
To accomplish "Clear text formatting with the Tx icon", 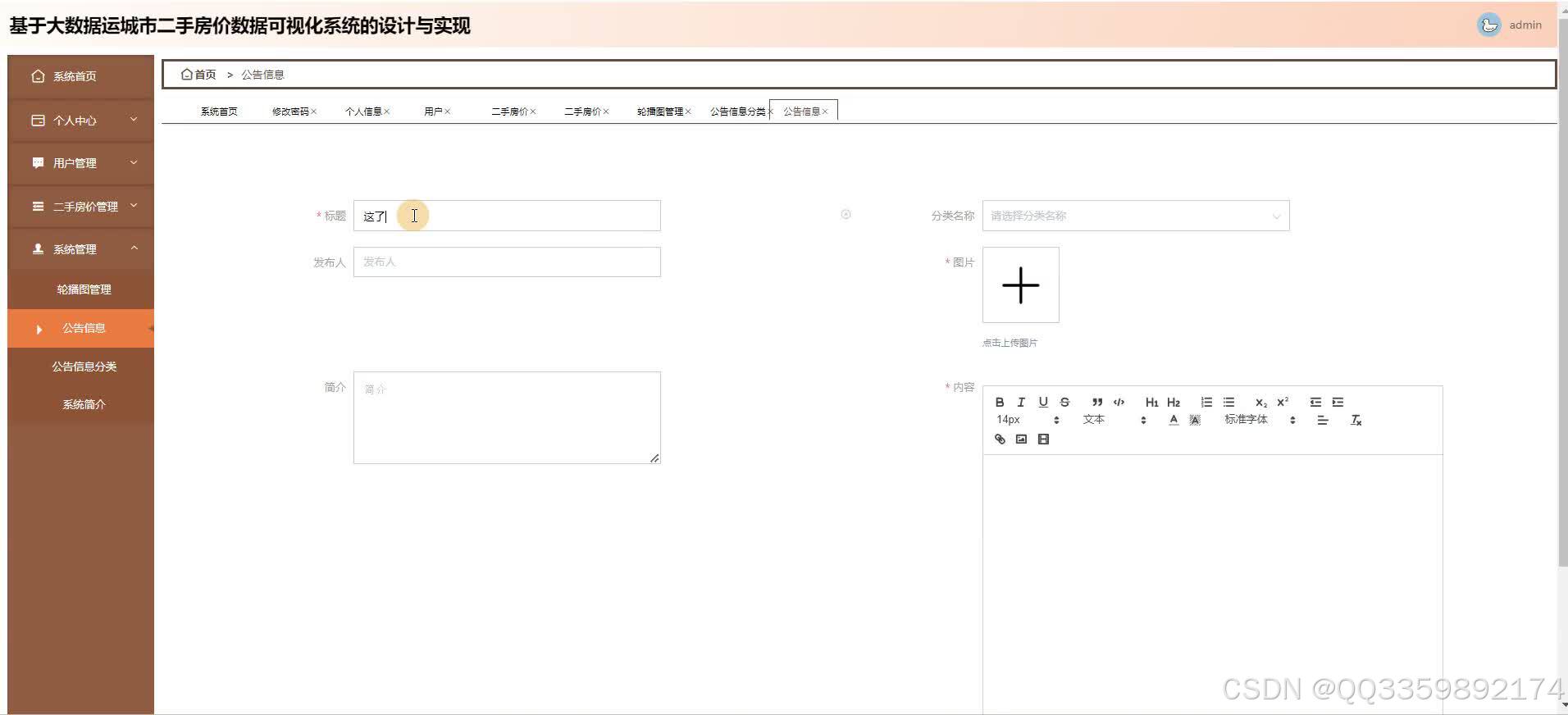I will [1356, 420].
